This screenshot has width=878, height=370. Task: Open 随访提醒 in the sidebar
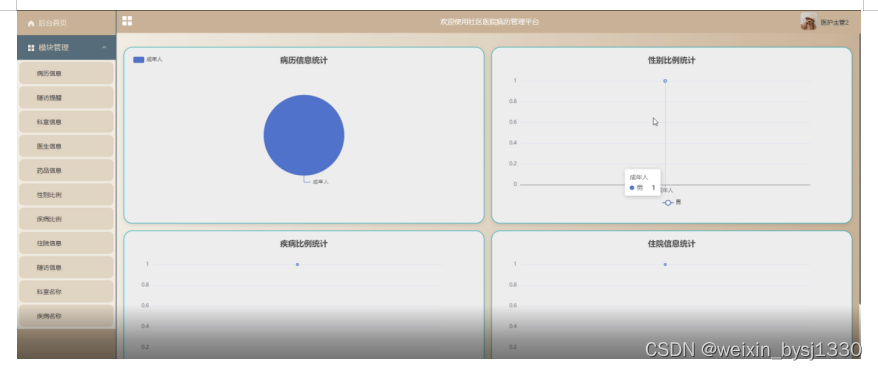(66, 97)
